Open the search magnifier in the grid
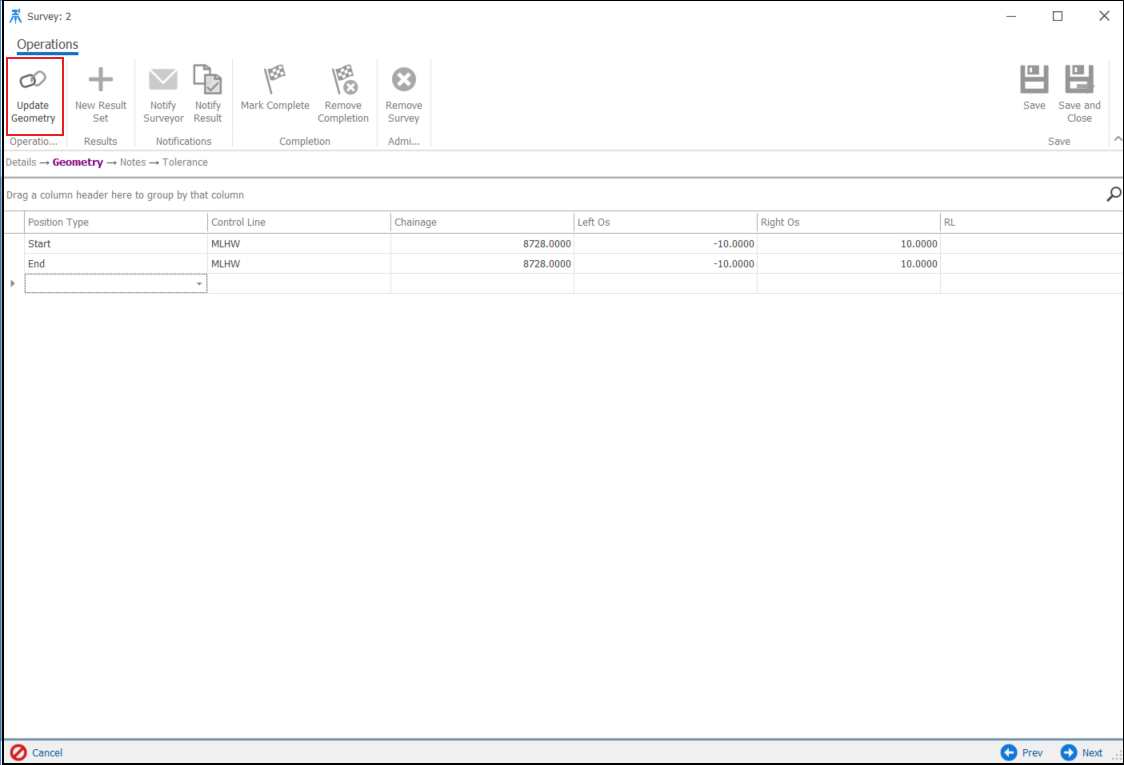Image resolution: width=1124 pixels, height=765 pixels. tap(1113, 195)
